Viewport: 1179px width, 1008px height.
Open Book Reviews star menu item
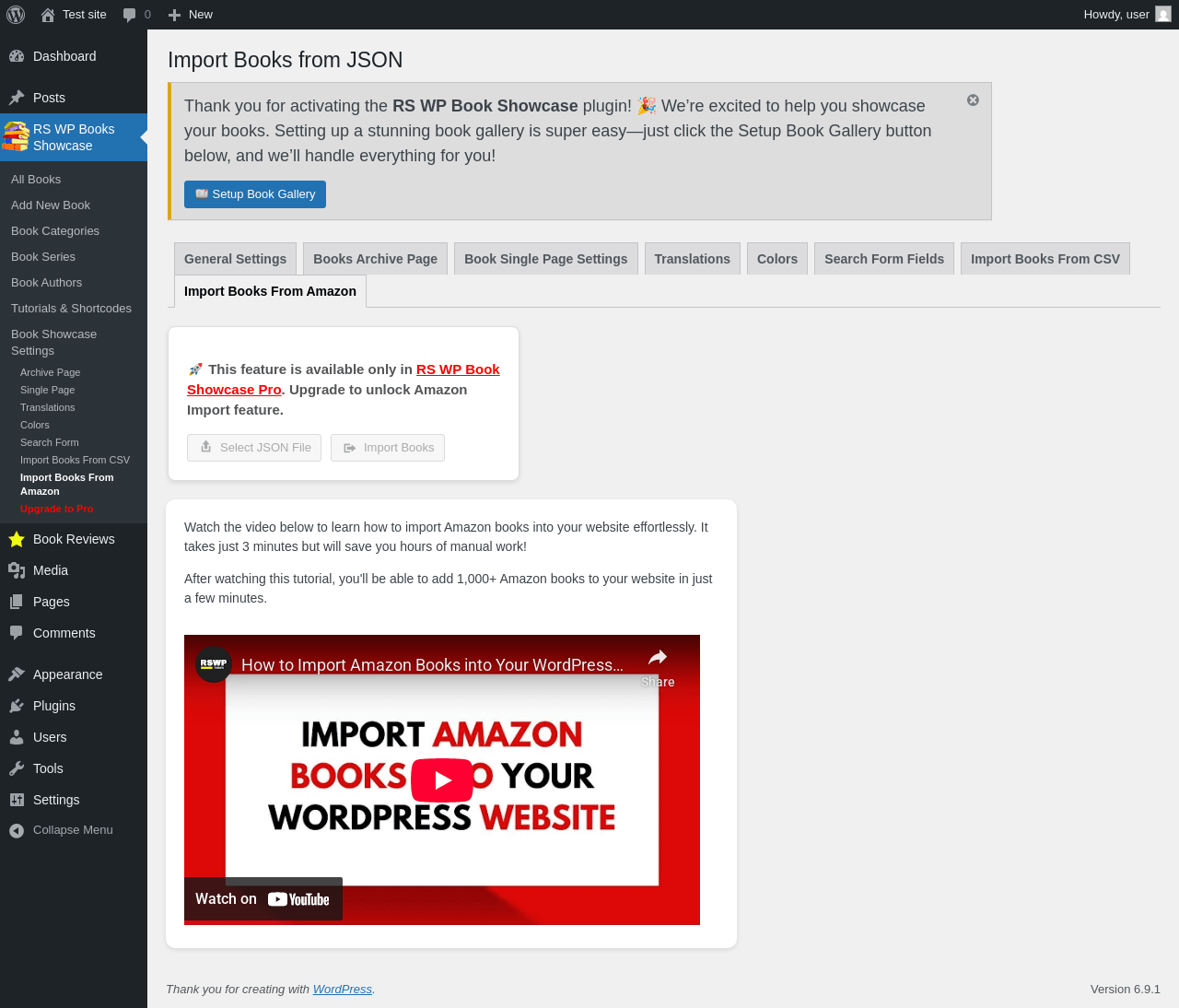(x=74, y=539)
